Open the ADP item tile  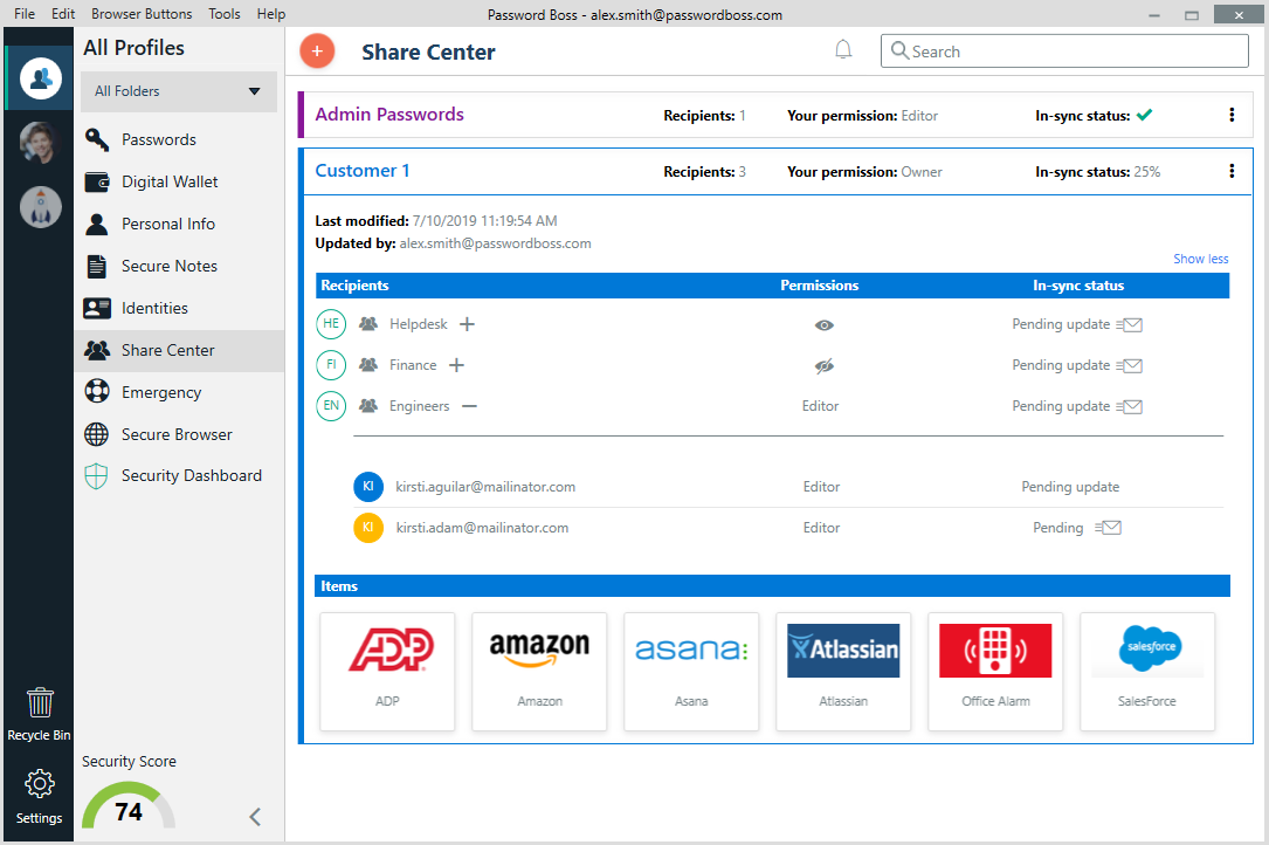(x=387, y=671)
